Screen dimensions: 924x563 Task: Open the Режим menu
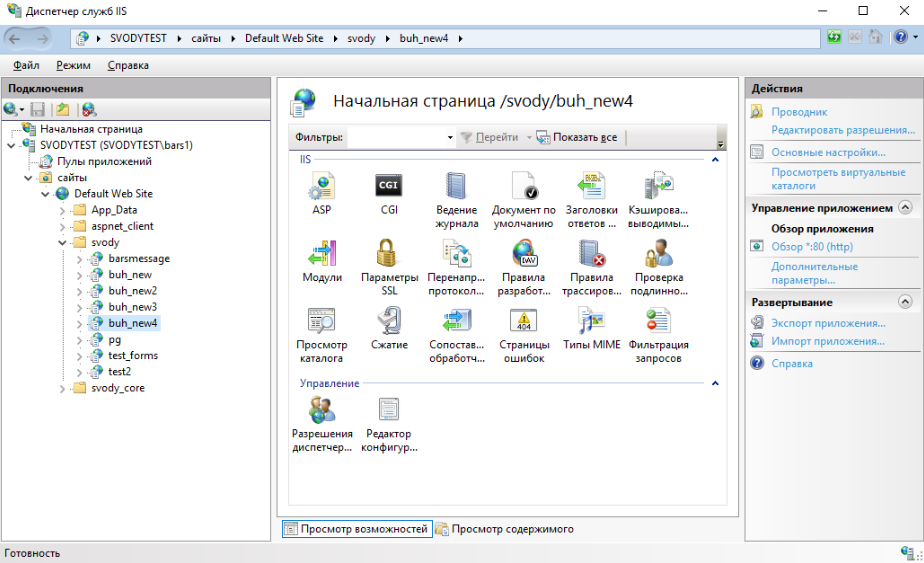click(73, 65)
